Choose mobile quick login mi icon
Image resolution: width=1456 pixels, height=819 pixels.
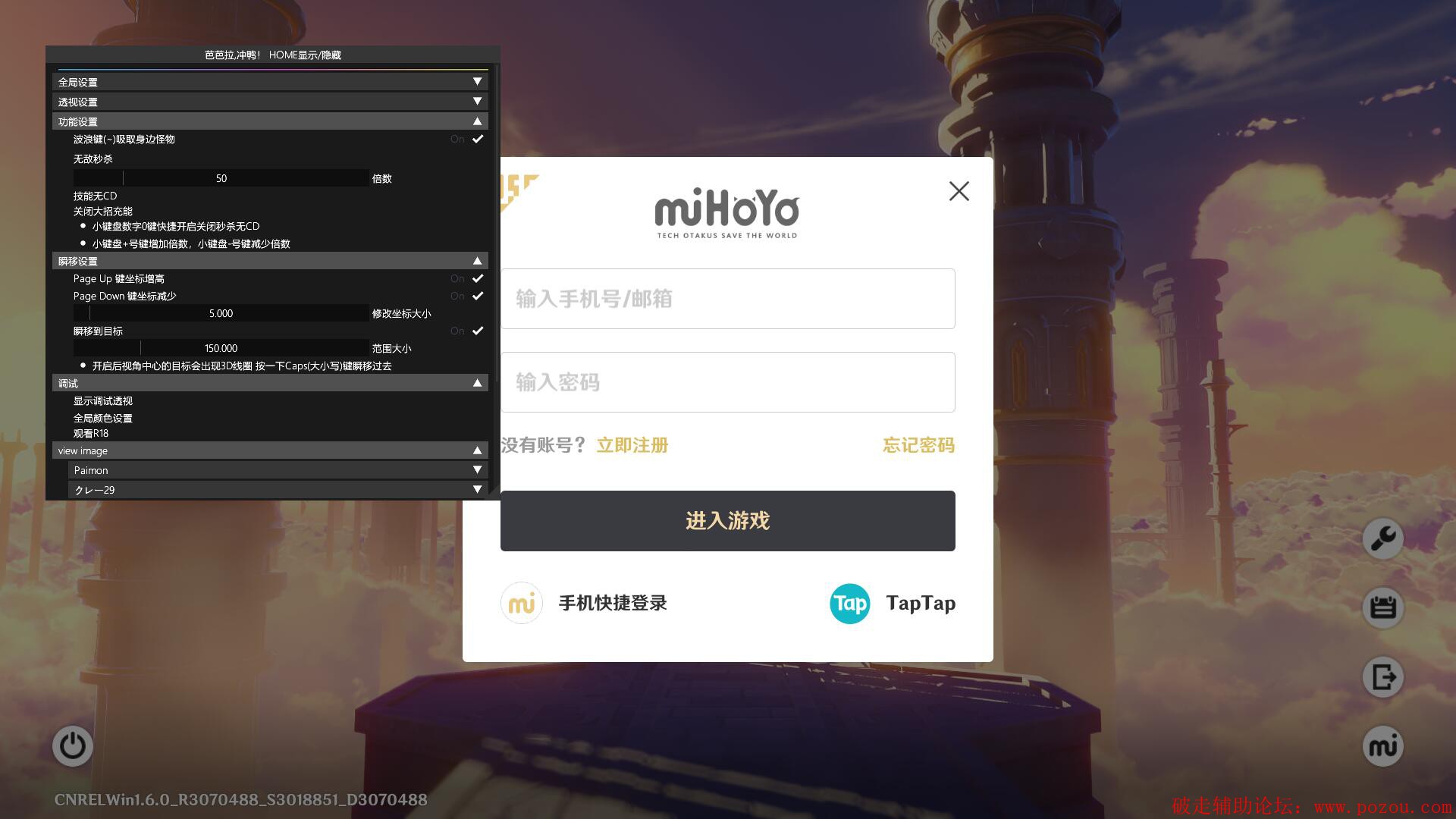click(522, 604)
